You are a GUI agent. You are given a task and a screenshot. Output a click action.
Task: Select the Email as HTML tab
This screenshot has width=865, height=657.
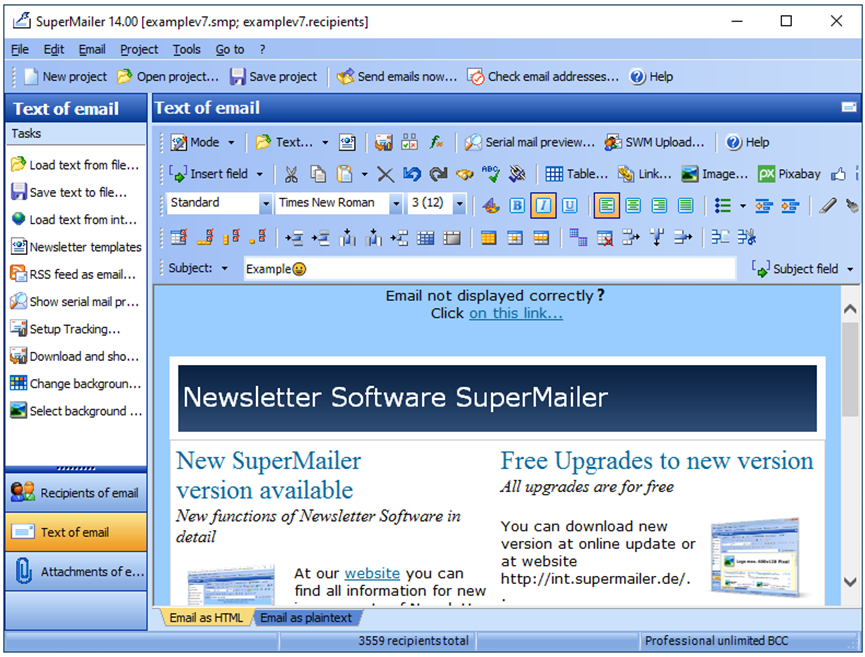point(206,618)
